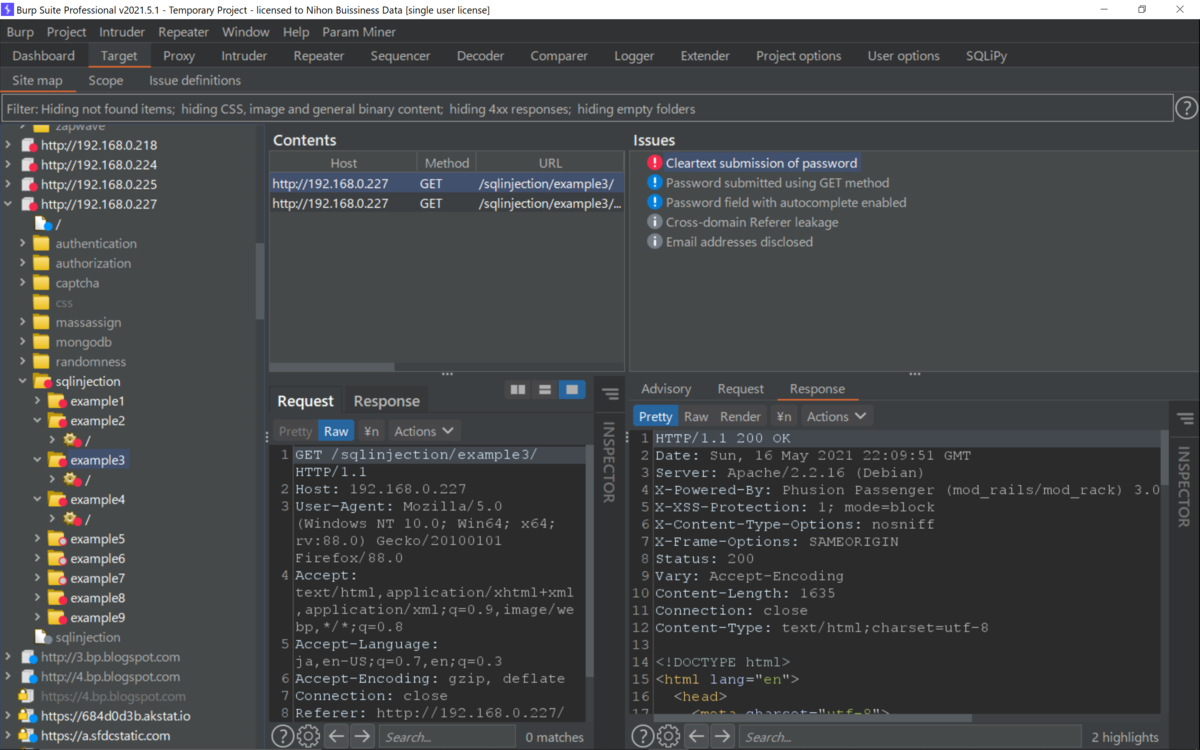Switch request editor to Raw view
1200x750 pixels.
pyautogui.click(x=336, y=431)
